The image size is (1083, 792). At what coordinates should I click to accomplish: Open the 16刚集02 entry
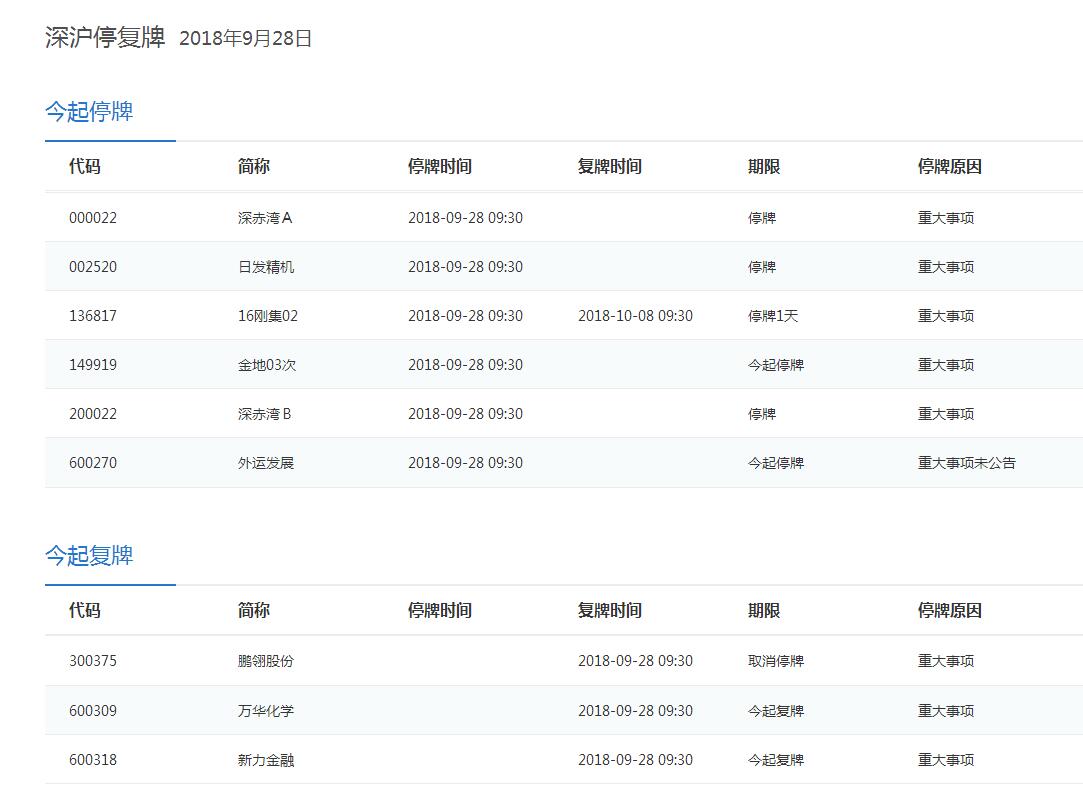click(x=268, y=316)
